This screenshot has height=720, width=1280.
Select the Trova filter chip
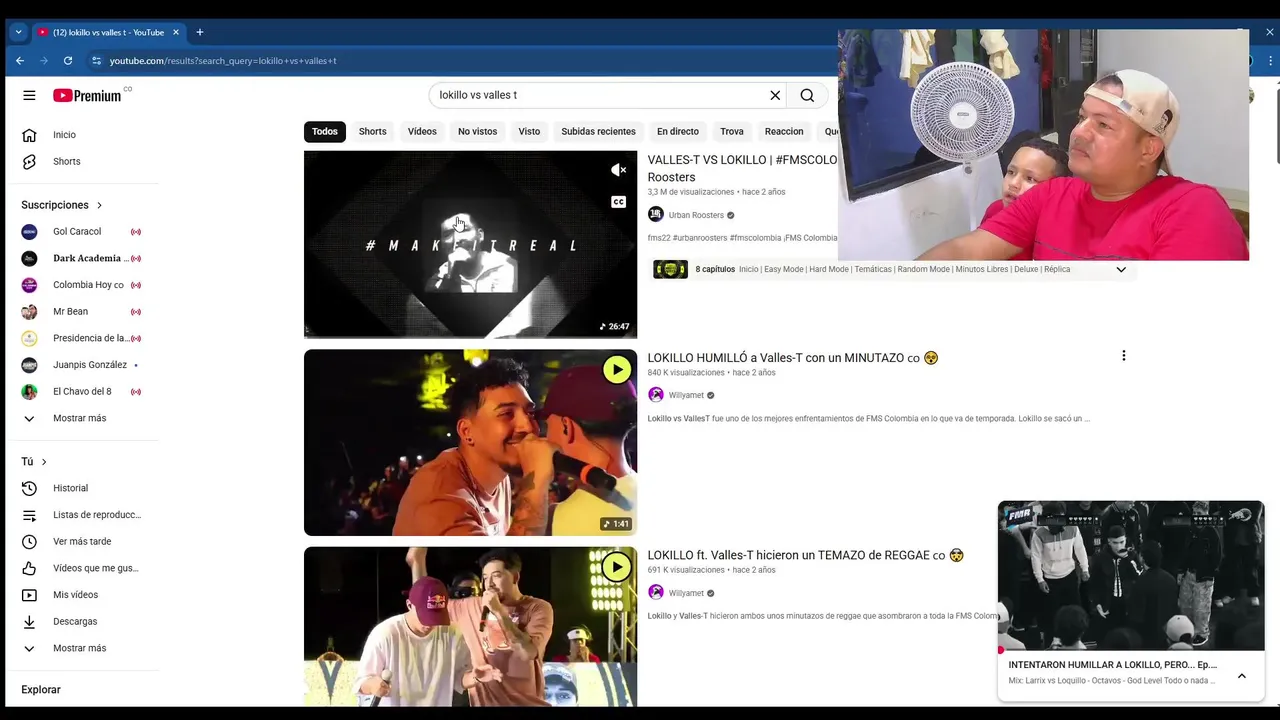pyautogui.click(x=732, y=131)
